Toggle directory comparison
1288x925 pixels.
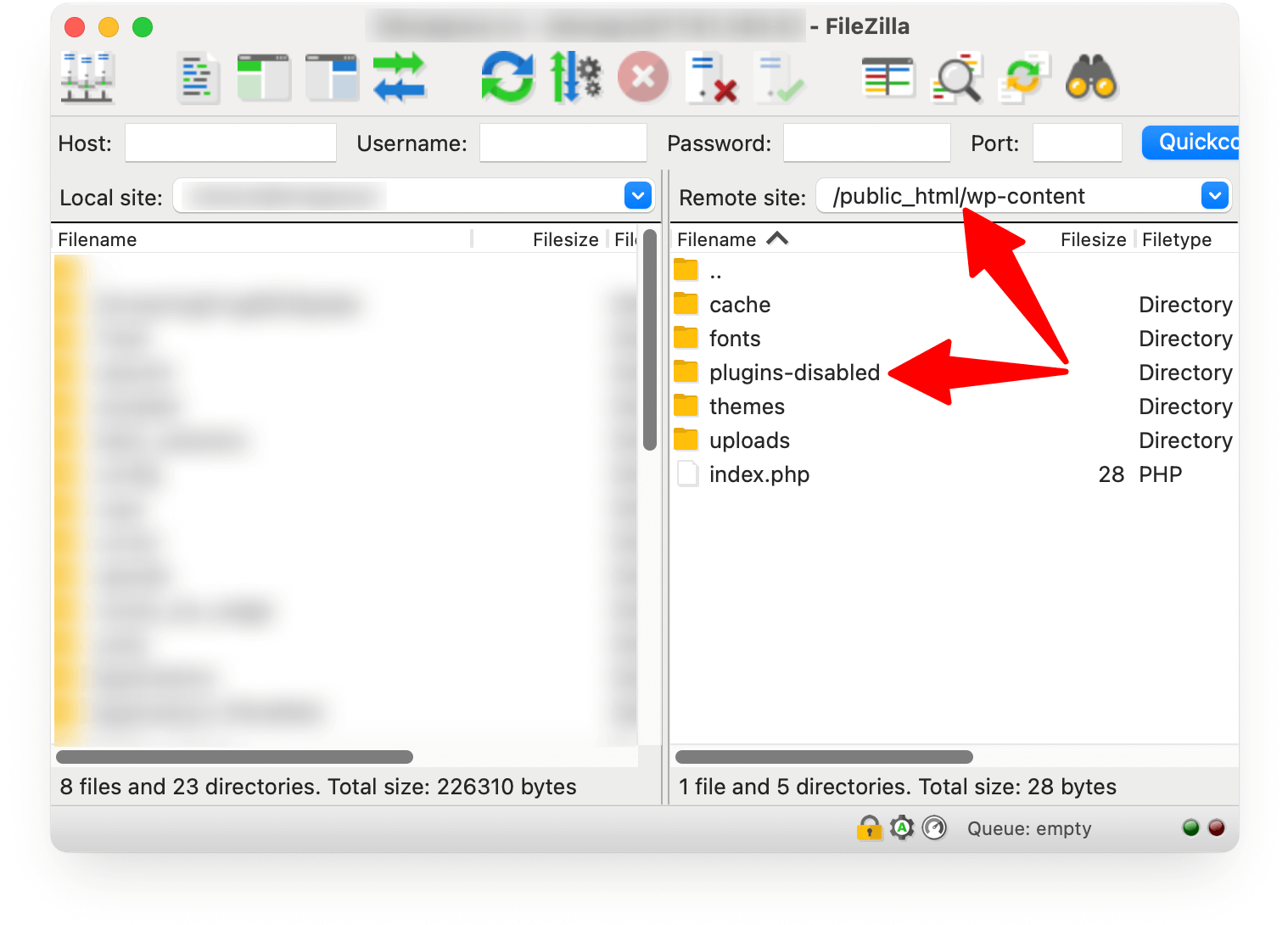pos(956,78)
